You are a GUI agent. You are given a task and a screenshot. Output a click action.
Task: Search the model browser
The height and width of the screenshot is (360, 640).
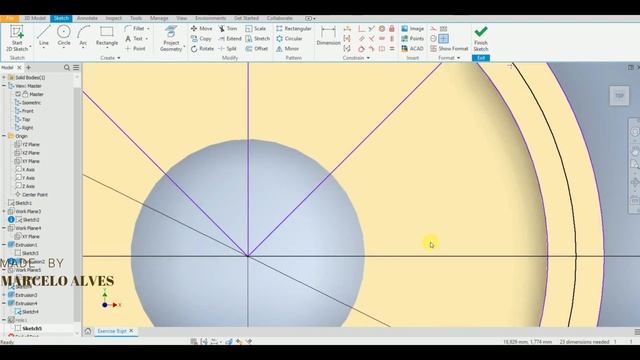tap(67, 67)
